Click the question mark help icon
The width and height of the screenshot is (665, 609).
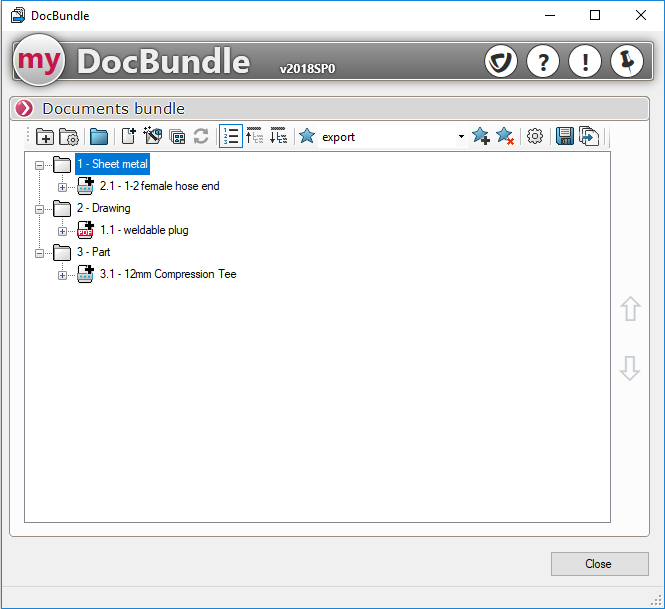pos(543,62)
